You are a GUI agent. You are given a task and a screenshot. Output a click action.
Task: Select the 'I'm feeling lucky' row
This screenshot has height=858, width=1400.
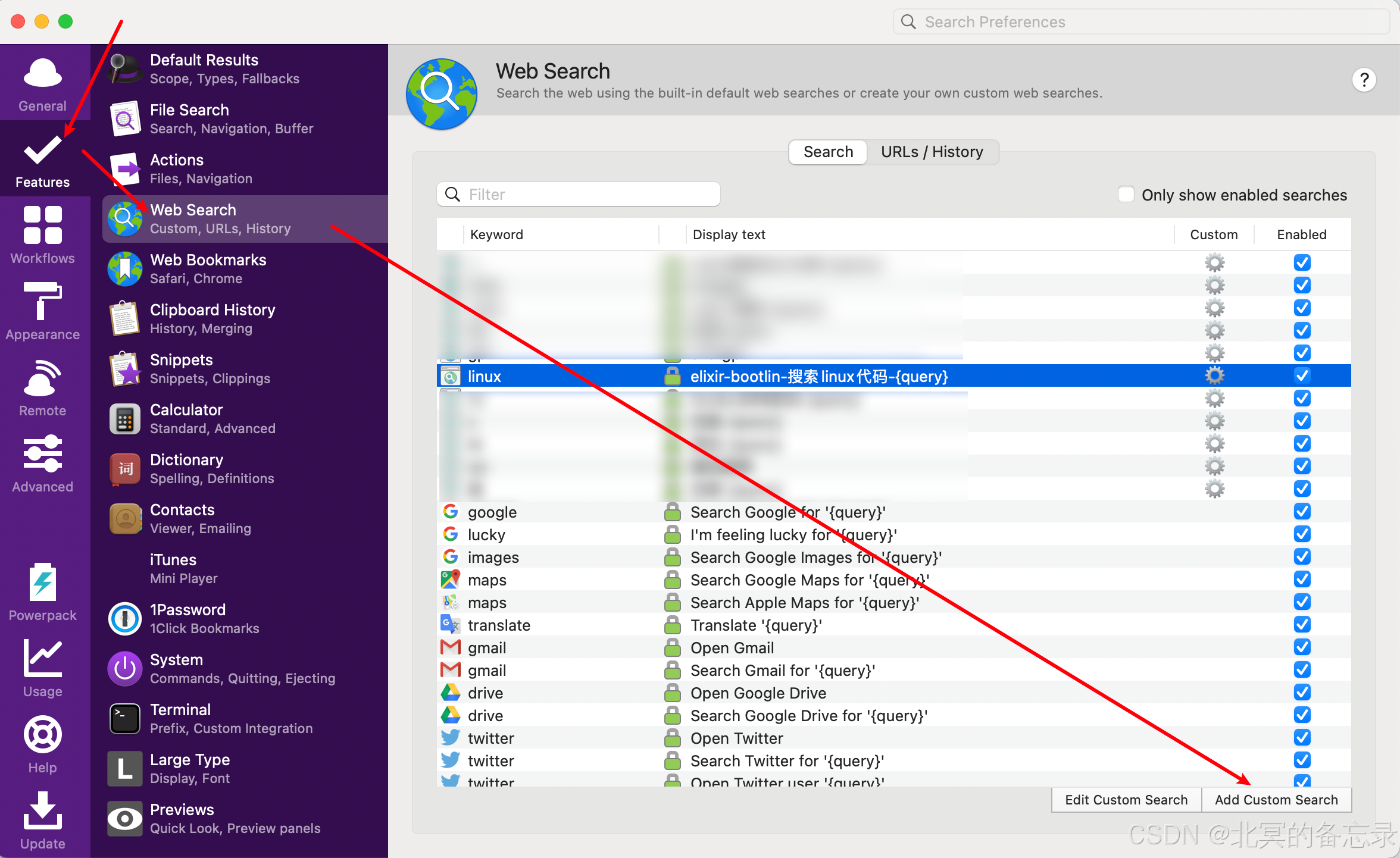point(893,534)
